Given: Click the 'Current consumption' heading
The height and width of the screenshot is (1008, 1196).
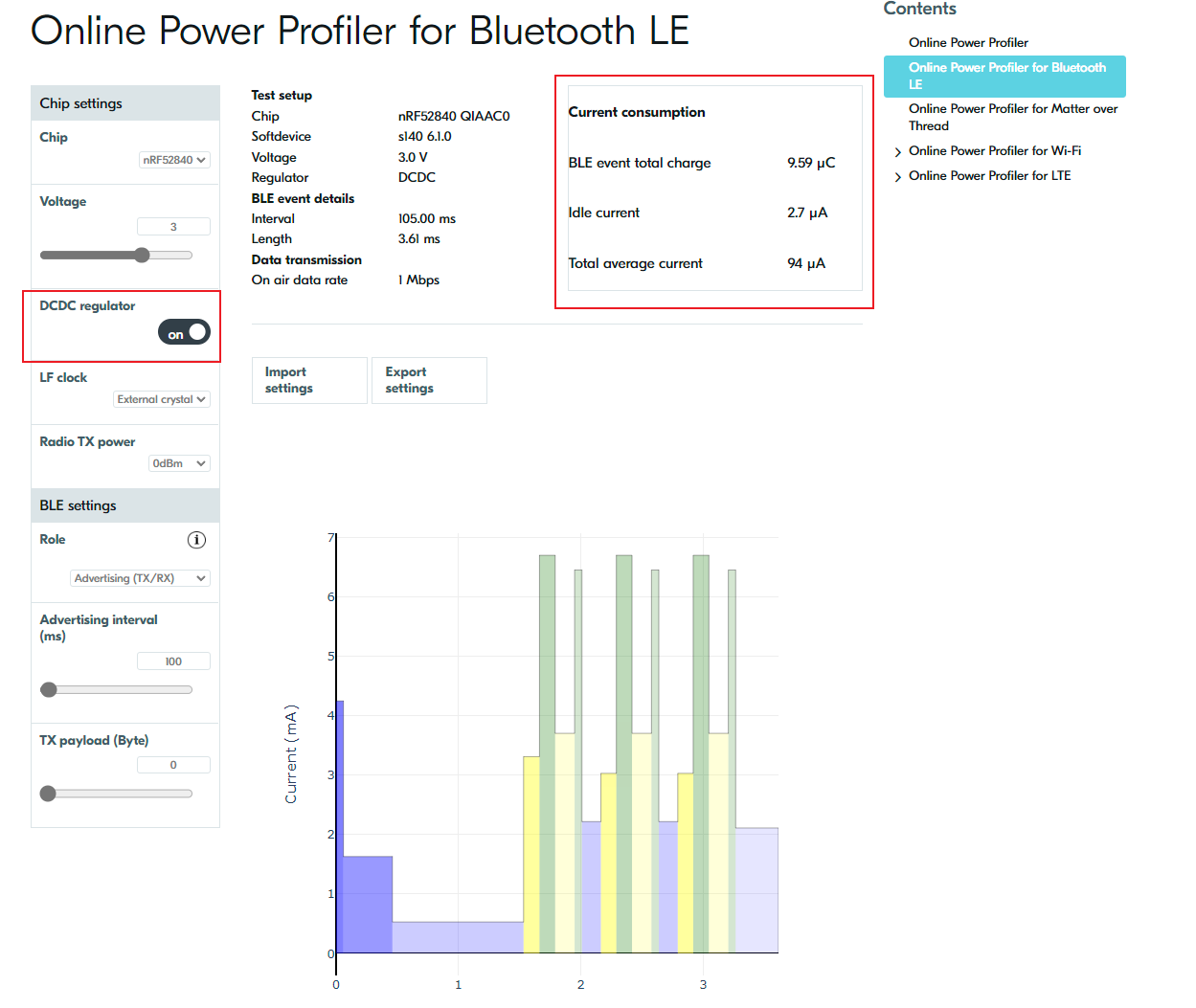Looking at the screenshot, I should [637, 112].
